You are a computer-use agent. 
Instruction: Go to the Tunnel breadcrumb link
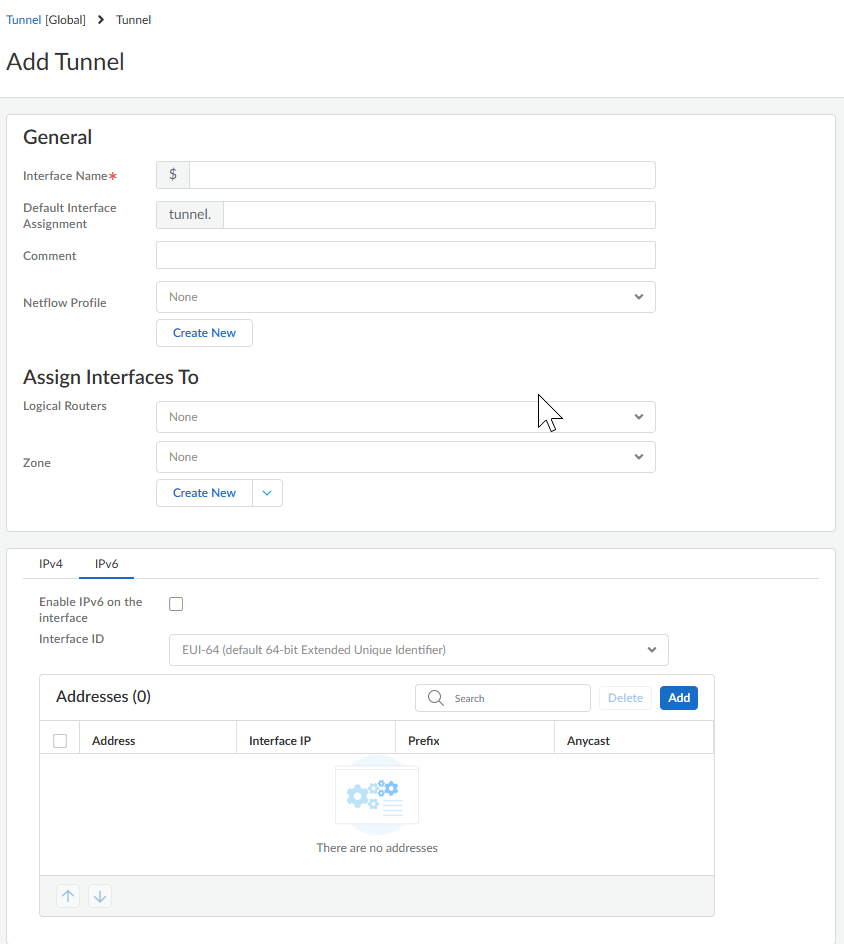coord(24,20)
